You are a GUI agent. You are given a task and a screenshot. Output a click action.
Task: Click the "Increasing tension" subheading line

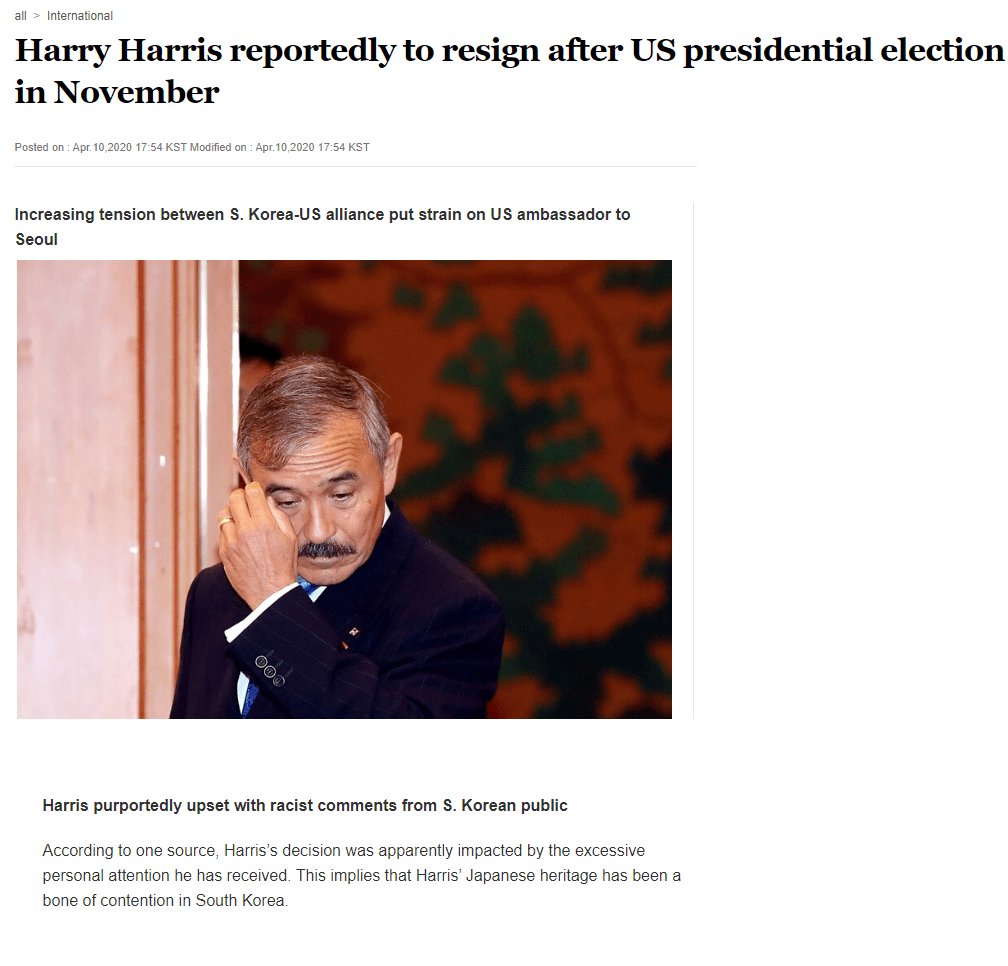[x=322, y=215]
